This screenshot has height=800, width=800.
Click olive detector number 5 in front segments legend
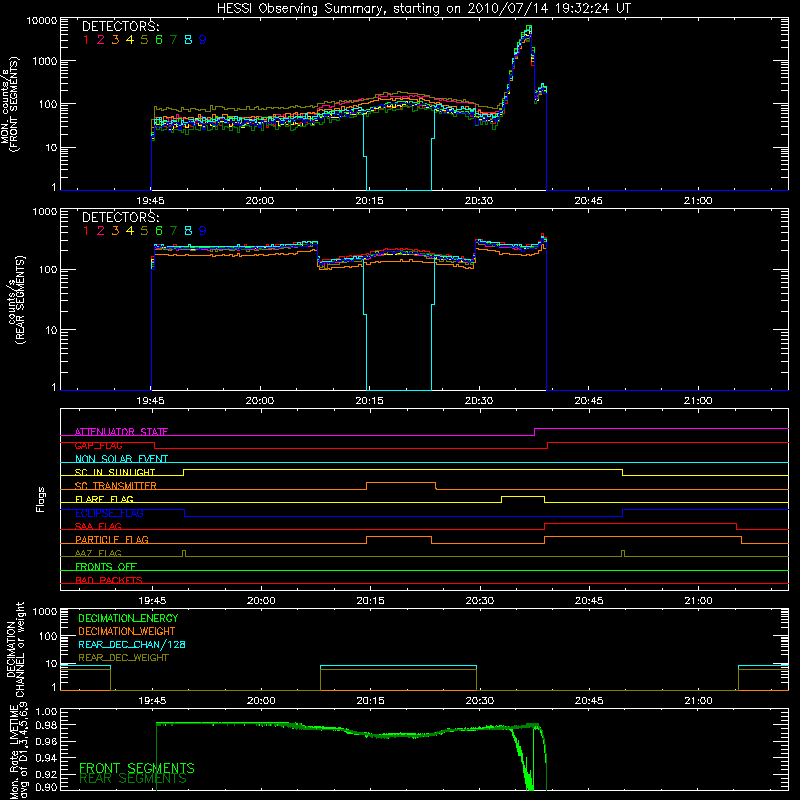tap(144, 40)
